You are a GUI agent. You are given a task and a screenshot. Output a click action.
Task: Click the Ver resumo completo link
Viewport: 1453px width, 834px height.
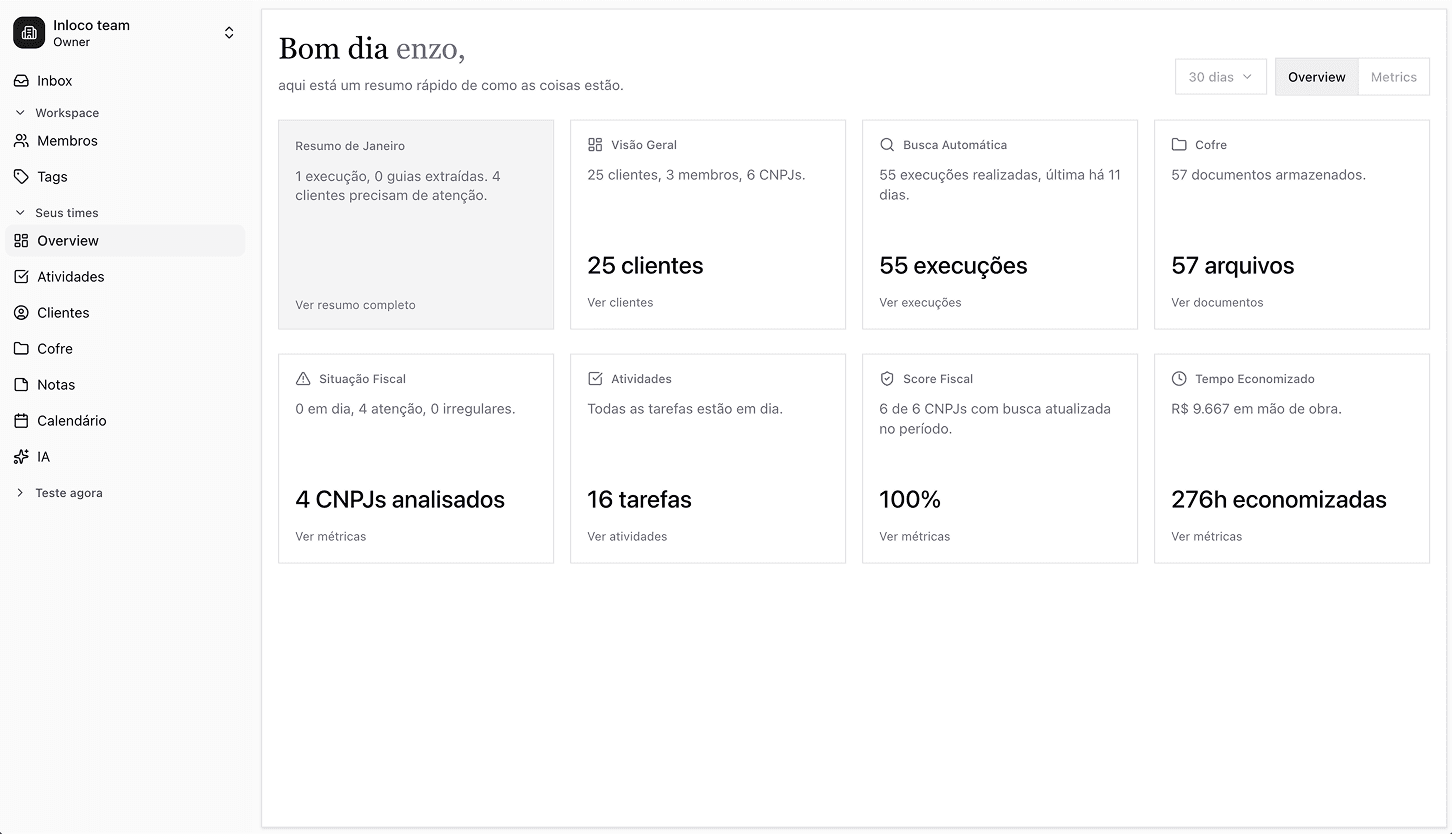(x=355, y=304)
